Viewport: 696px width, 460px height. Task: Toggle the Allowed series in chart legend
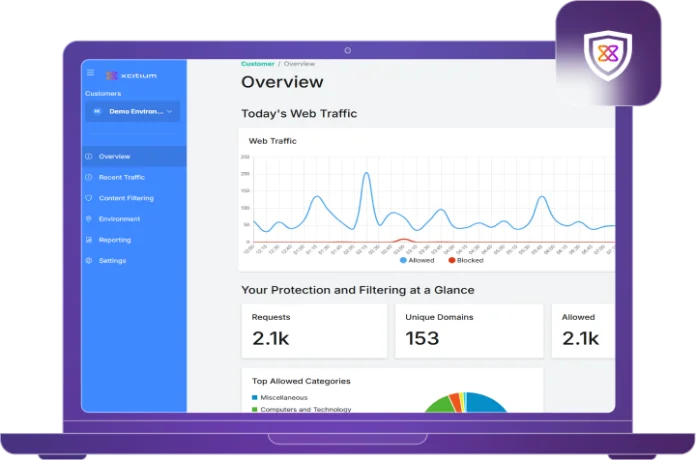pyautogui.click(x=418, y=260)
